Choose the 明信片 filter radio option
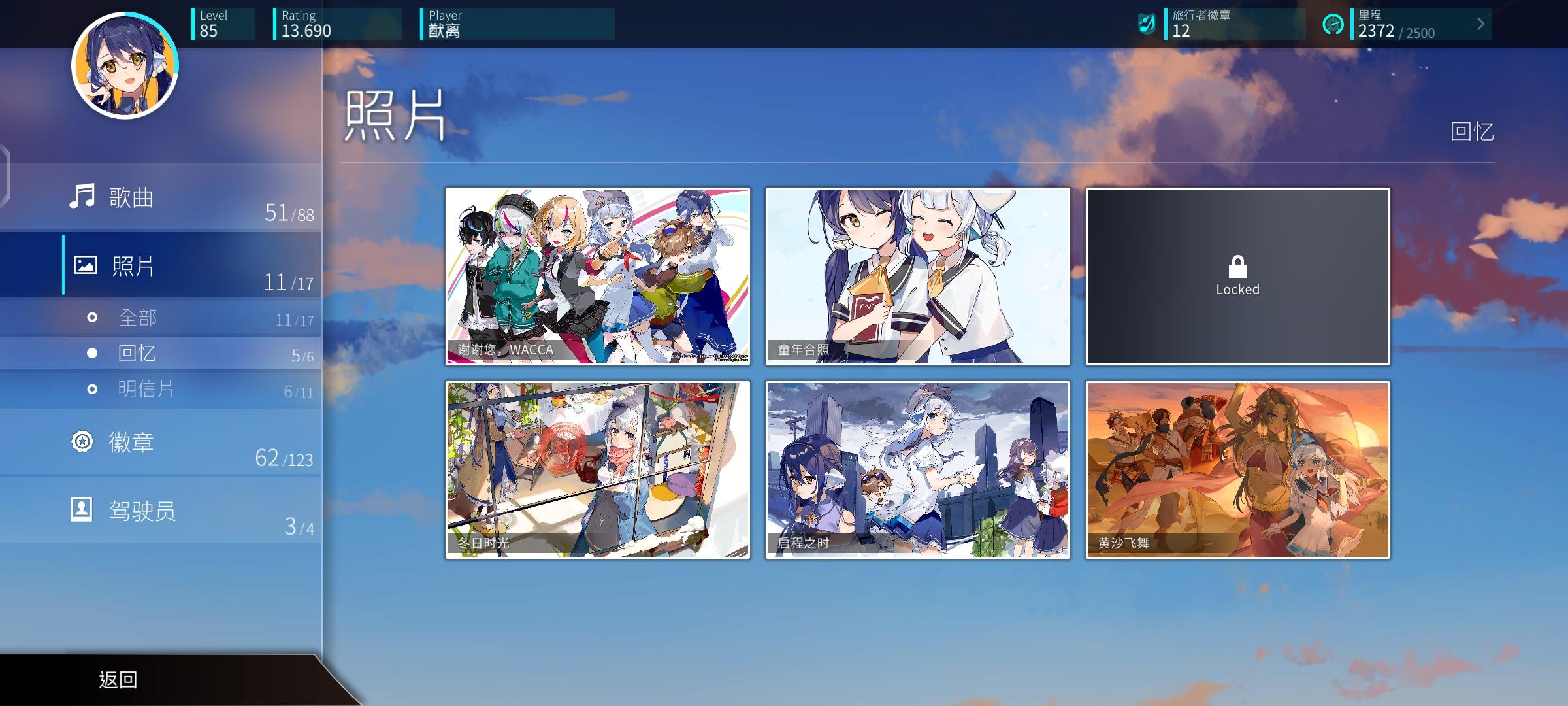1568x706 pixels. pyautogui.click(x=92, y=389)
